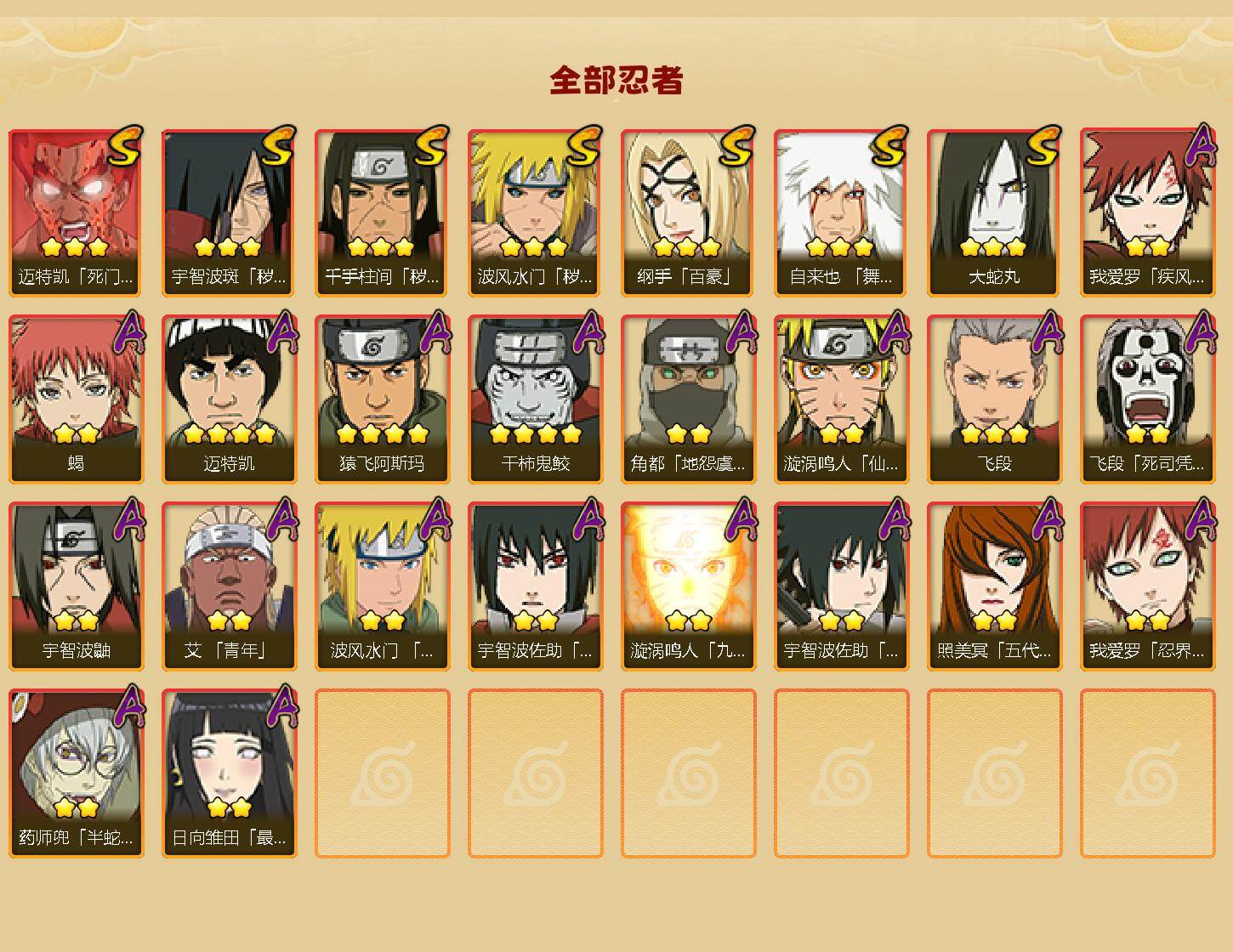Pick the 日向雏田 character card
Viewport: 1233px width, 952px height.
pos(229,773)
